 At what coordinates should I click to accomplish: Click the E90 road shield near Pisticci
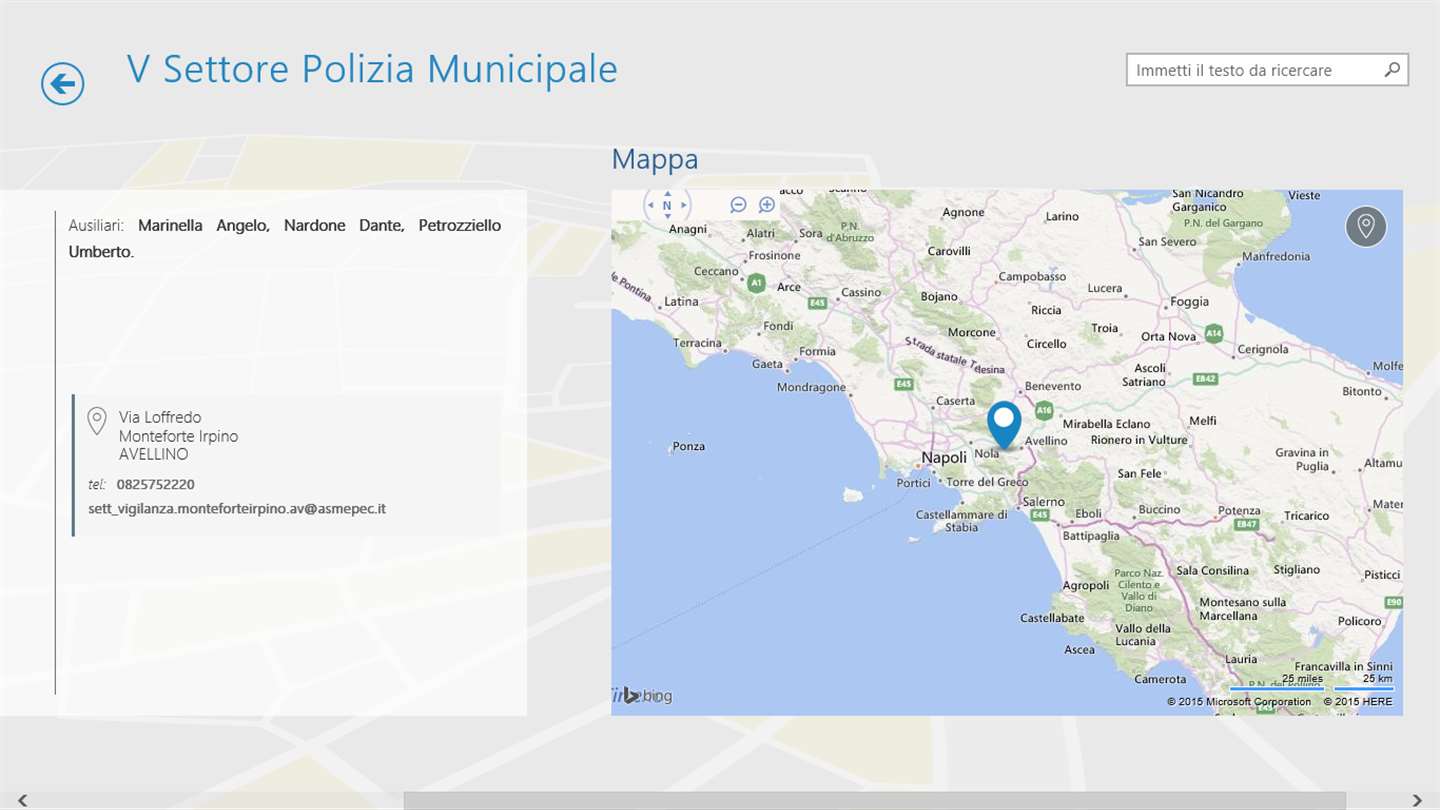[1394, 602]
